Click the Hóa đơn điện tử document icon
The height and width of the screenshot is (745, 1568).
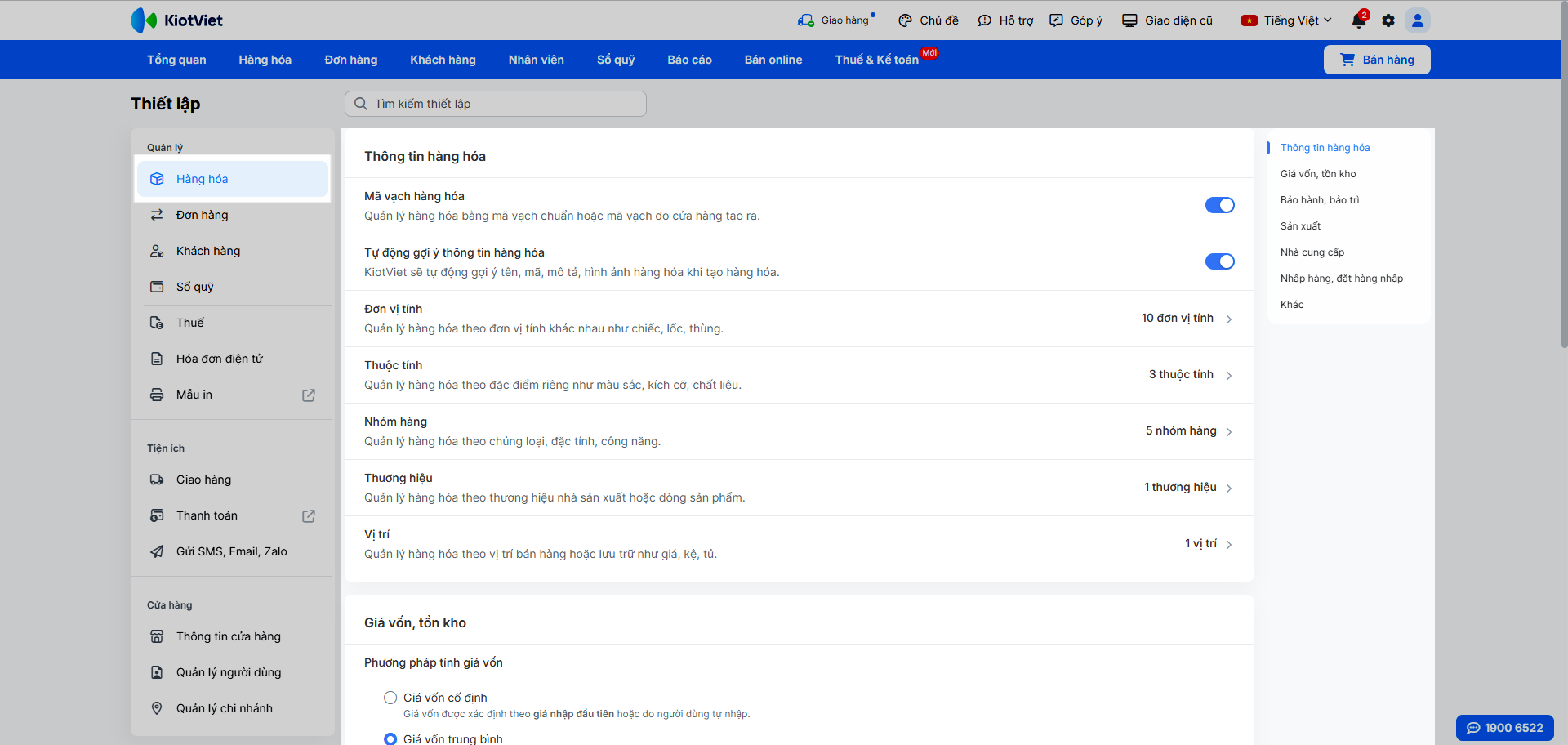click(x=157, y=359)
